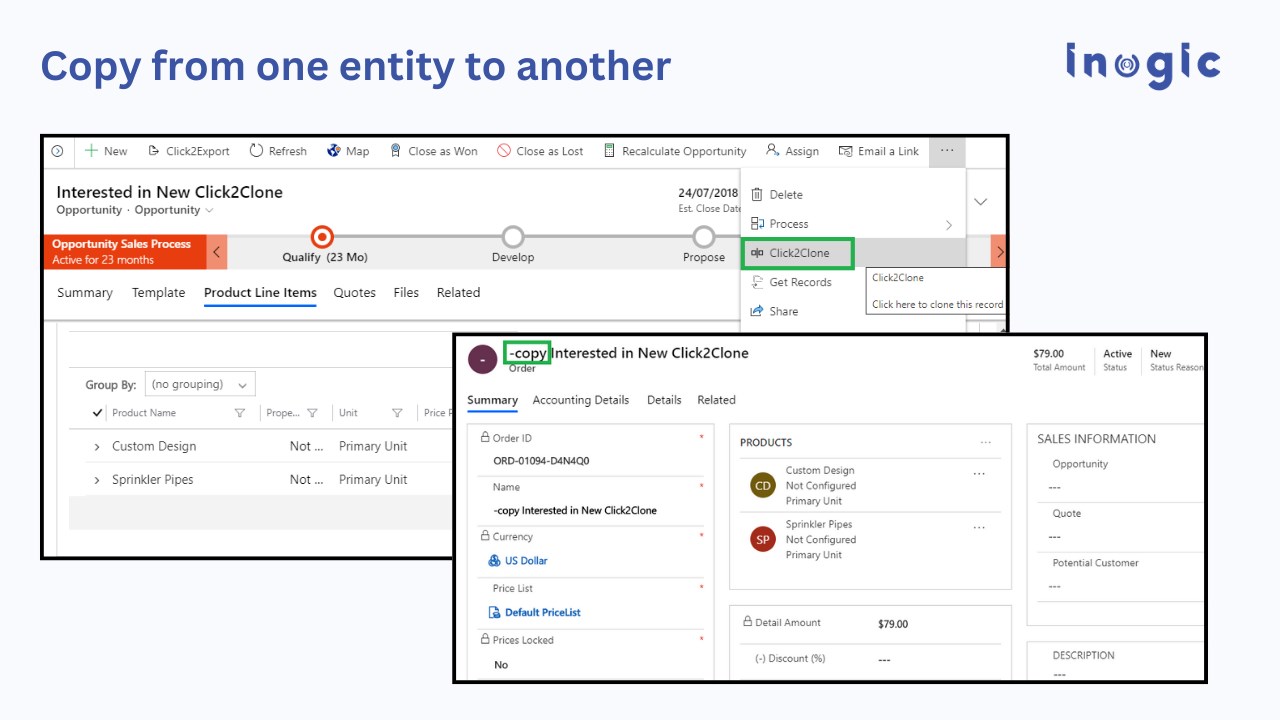The width and height of the screenshot is (1280, 720).
Task: Open the opportunity Related tab
Action: (458, 293)
